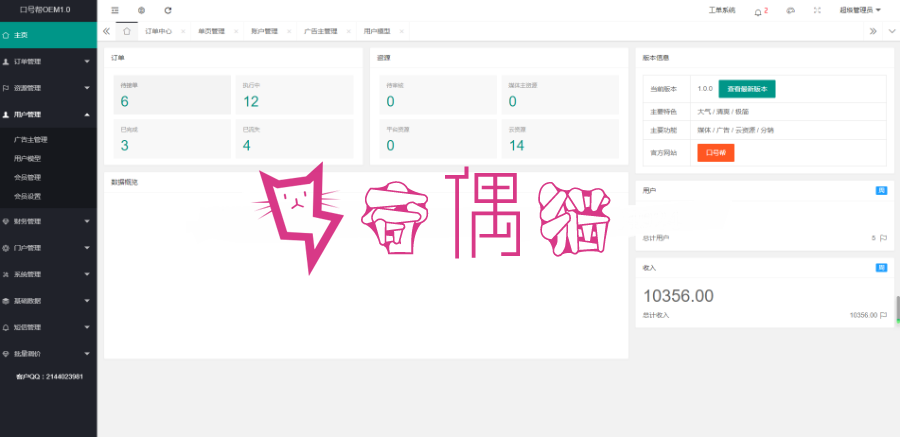
Task: Click the flag icon beside 总计收入 amount
Action: click(x=883, y=315)
